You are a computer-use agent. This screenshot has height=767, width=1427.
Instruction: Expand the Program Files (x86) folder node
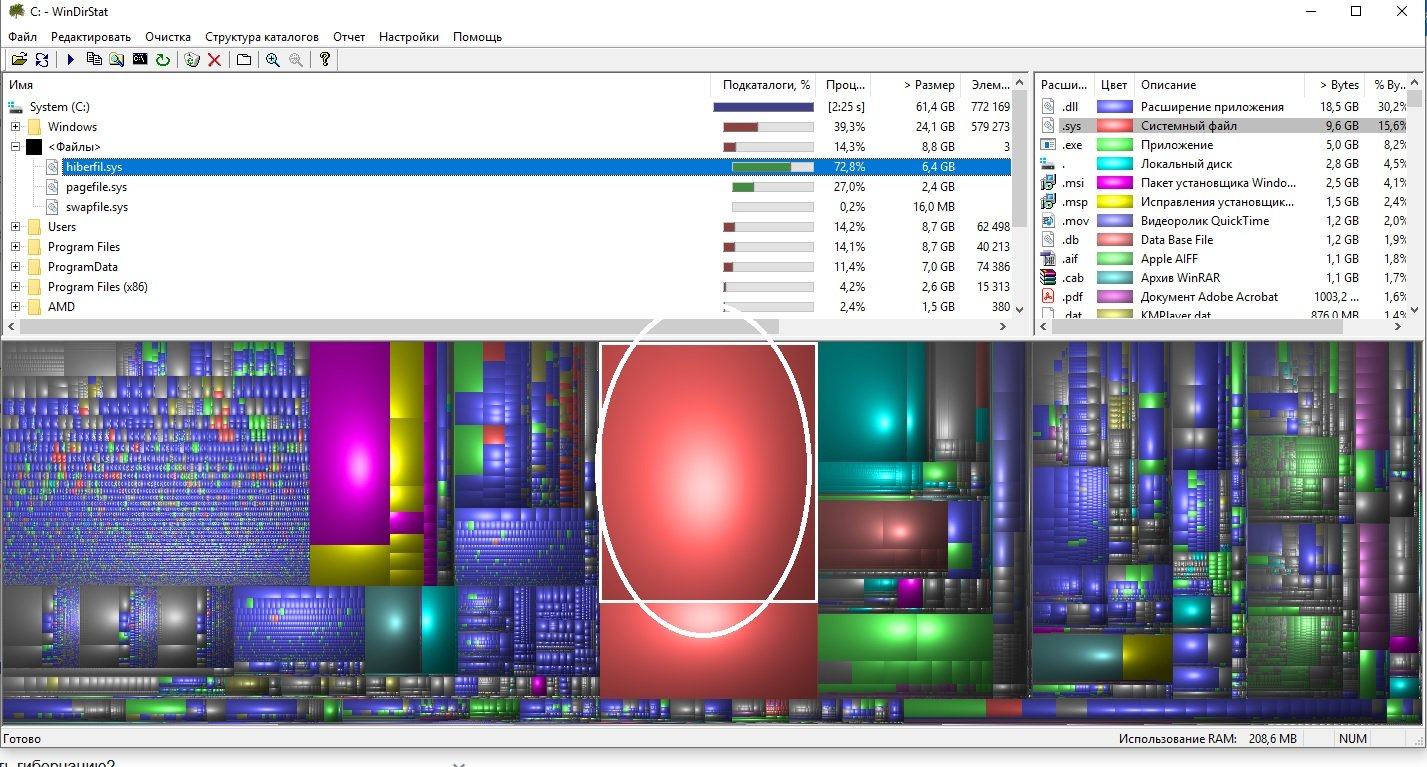point(15,287)
